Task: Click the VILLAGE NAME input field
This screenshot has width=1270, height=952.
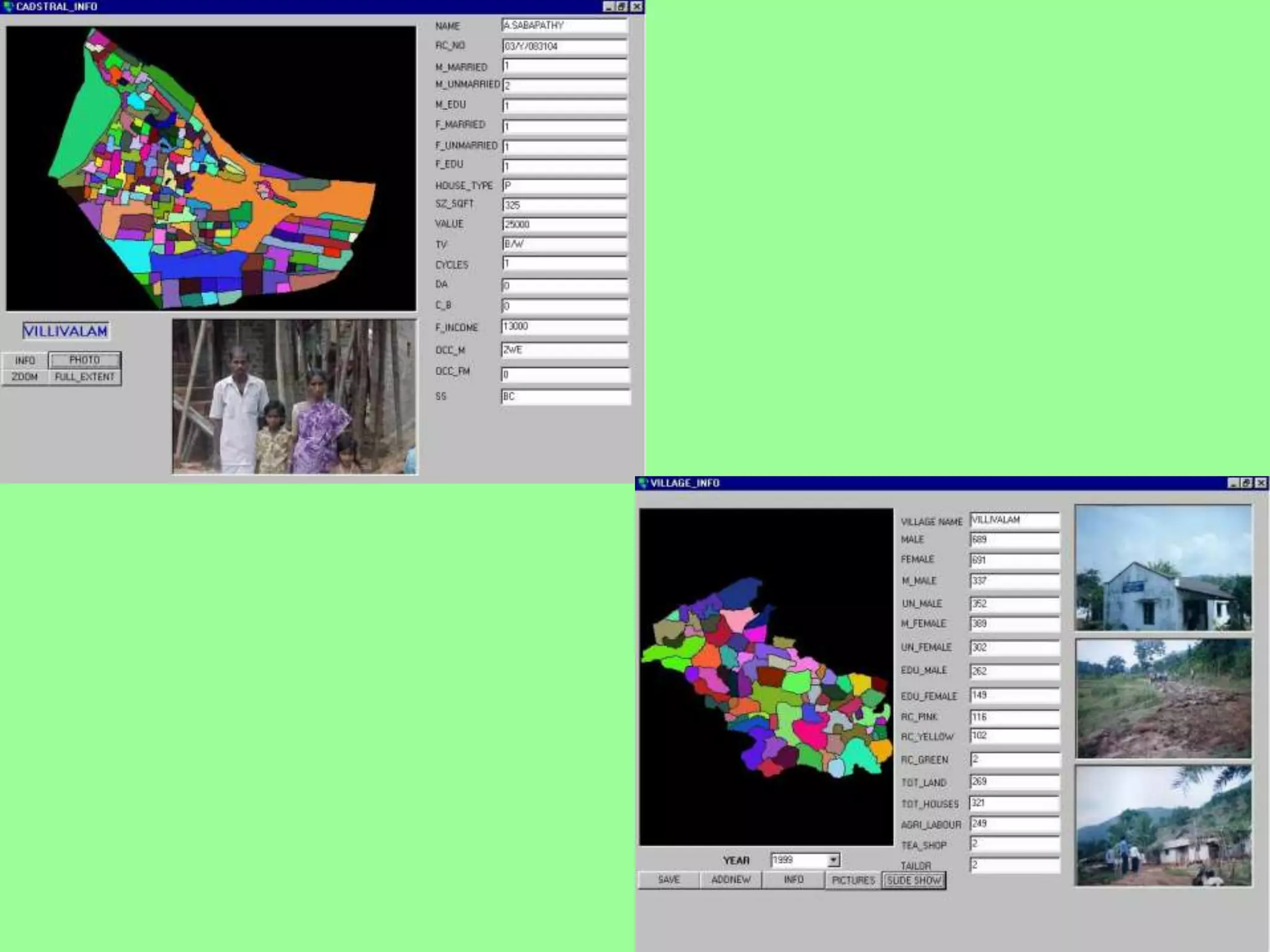Action: 1015,519
